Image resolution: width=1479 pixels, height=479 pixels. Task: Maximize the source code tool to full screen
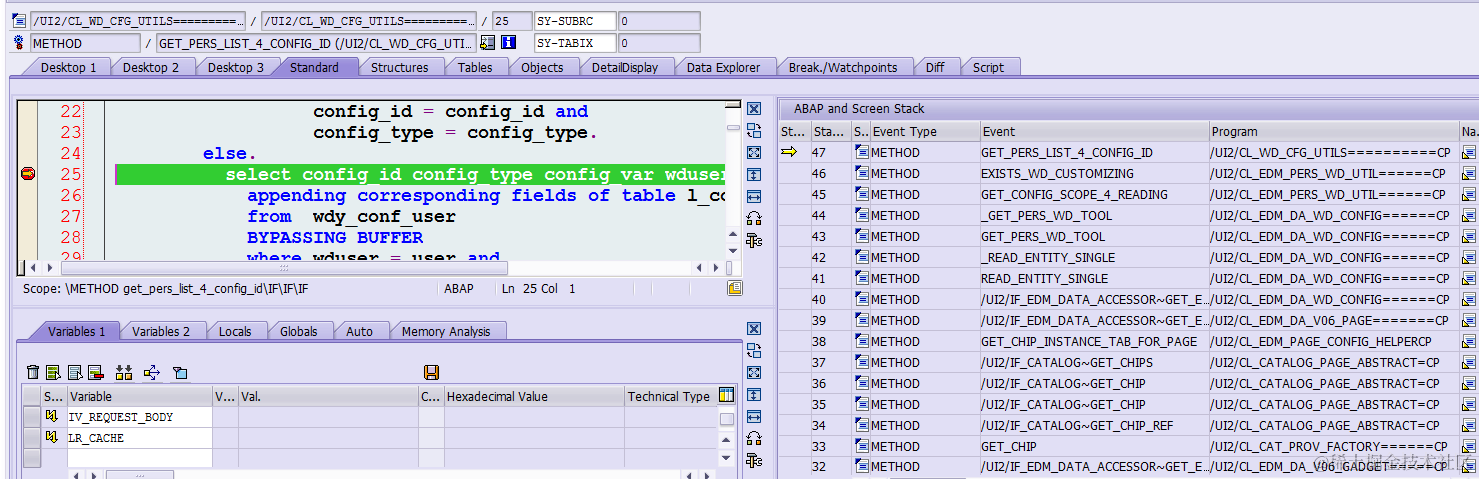754,152
